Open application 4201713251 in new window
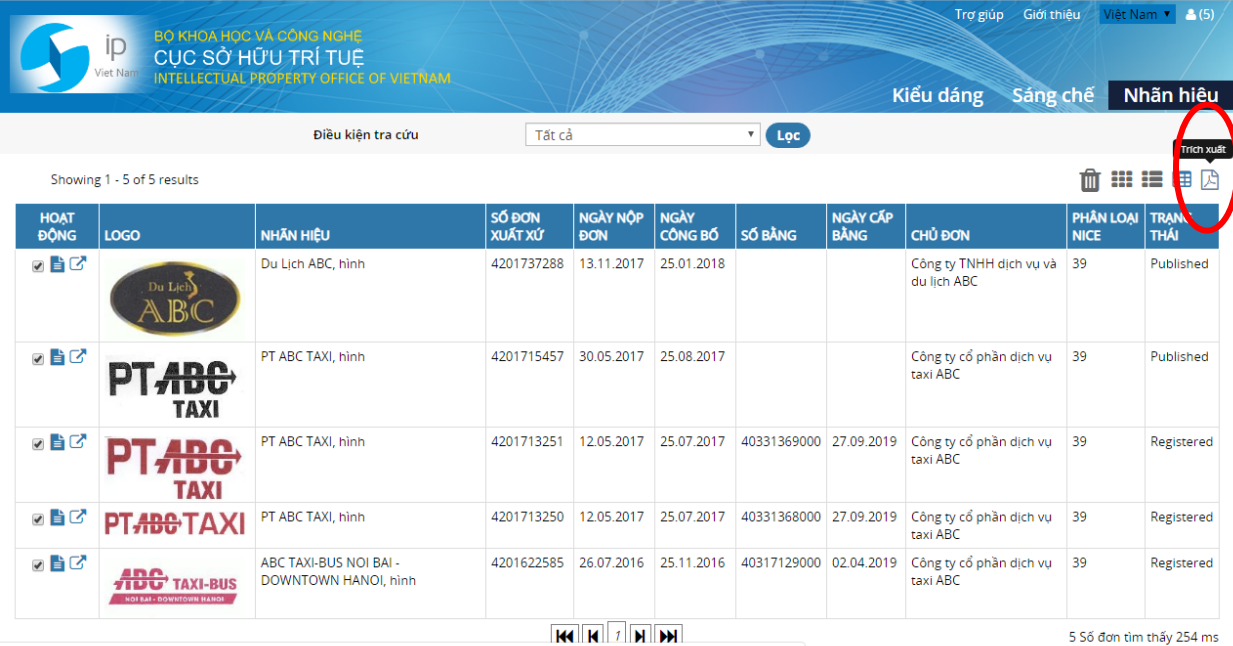This screenshot has width=1233, height=646. [77, 442]
